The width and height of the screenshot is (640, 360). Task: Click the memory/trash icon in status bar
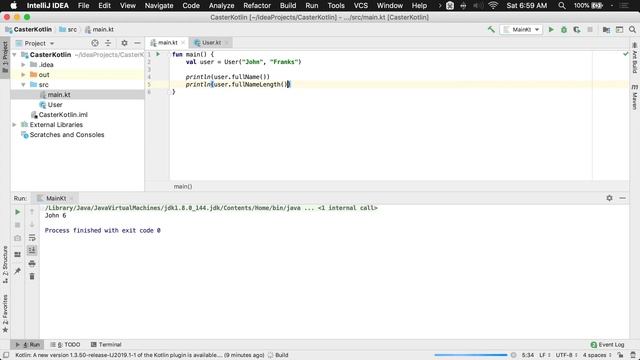tap(633, 355)
